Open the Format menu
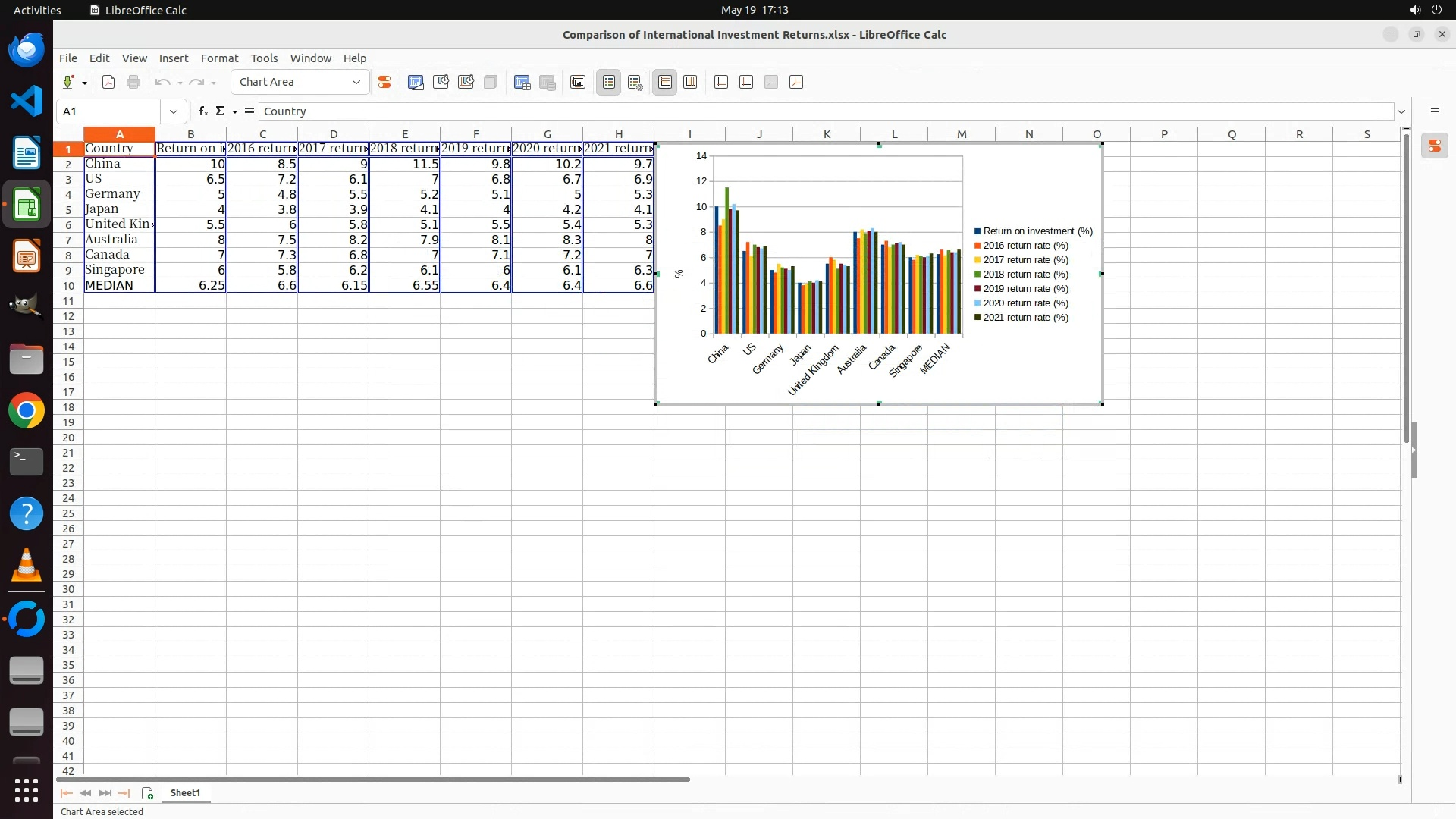 click(219, 58)
